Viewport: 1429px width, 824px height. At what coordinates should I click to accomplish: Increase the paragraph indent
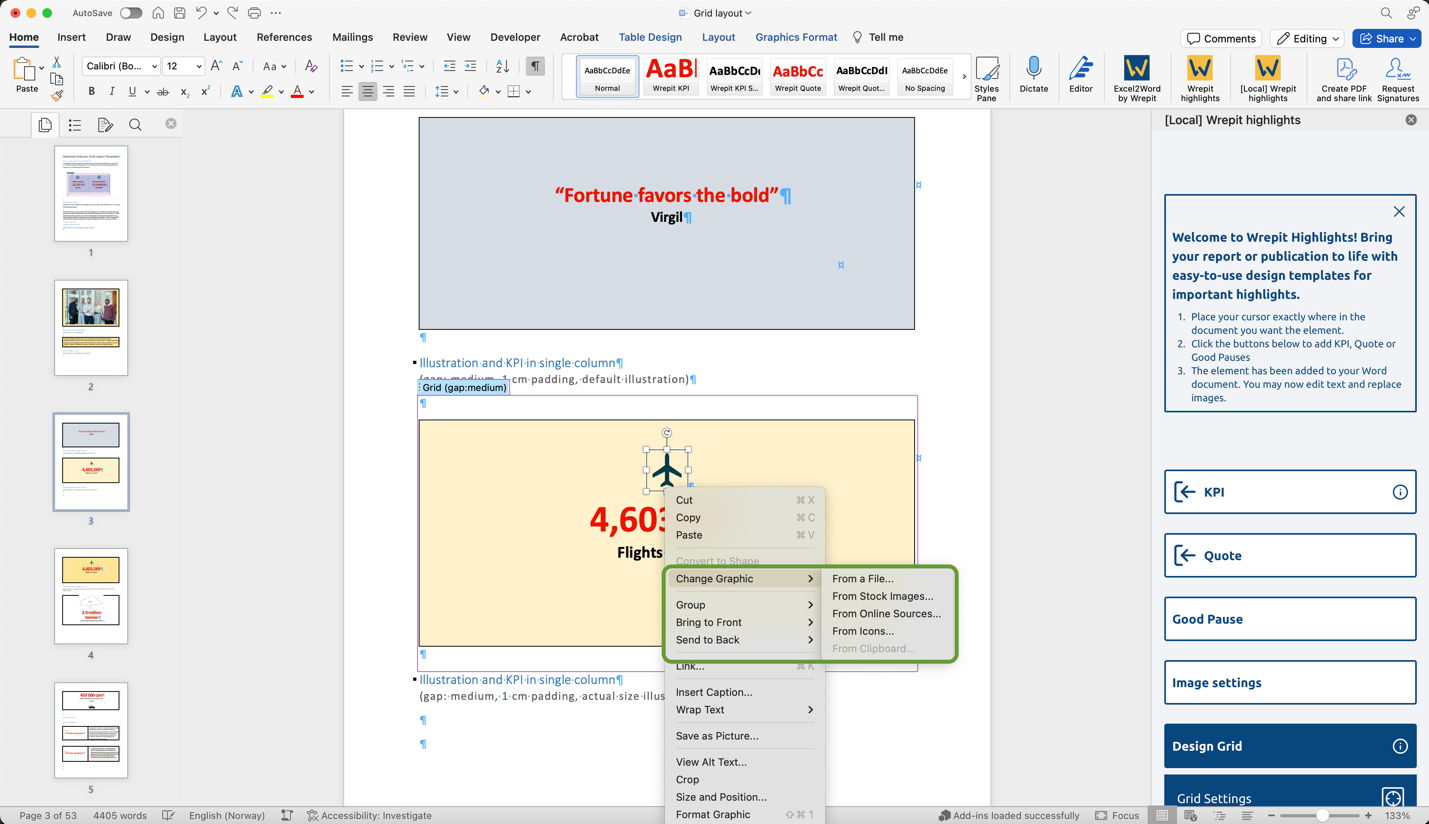[x=470, y=66]
